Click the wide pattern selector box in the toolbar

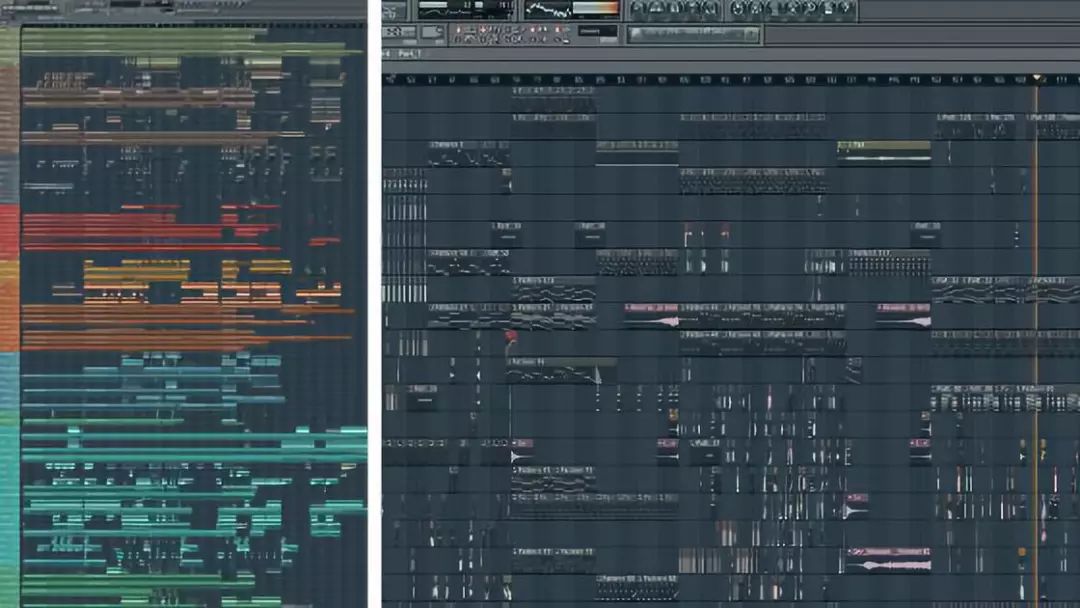click(694, 34)
